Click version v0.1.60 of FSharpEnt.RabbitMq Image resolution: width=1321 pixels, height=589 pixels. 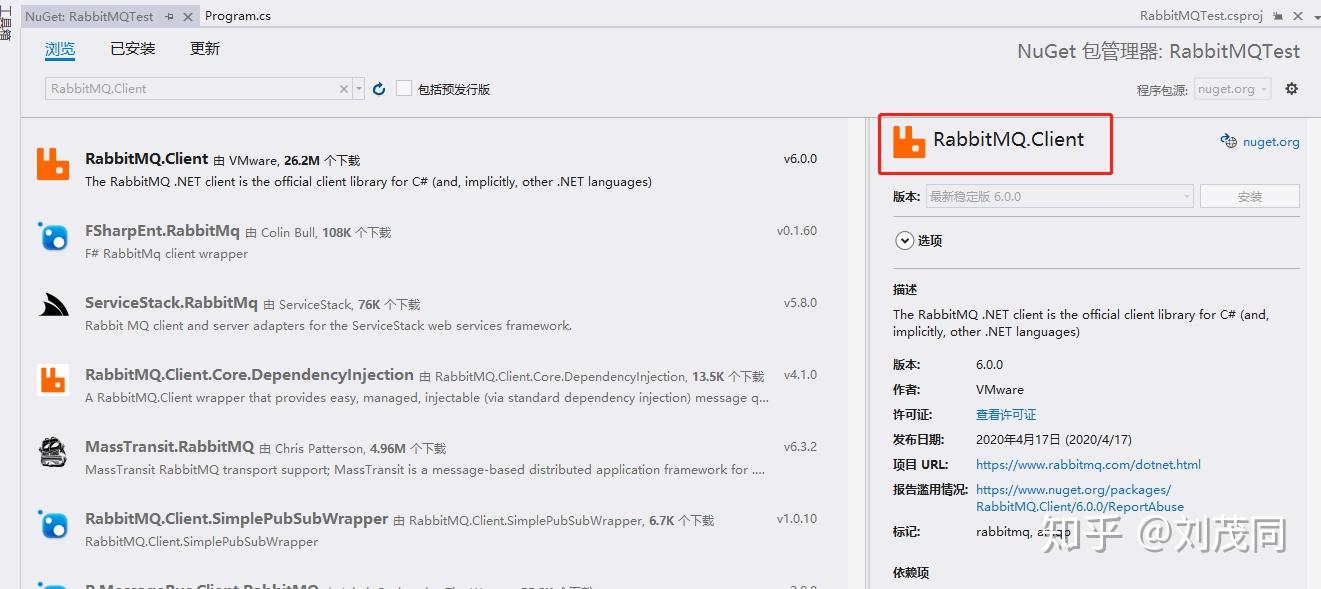(x=797, y=231)
